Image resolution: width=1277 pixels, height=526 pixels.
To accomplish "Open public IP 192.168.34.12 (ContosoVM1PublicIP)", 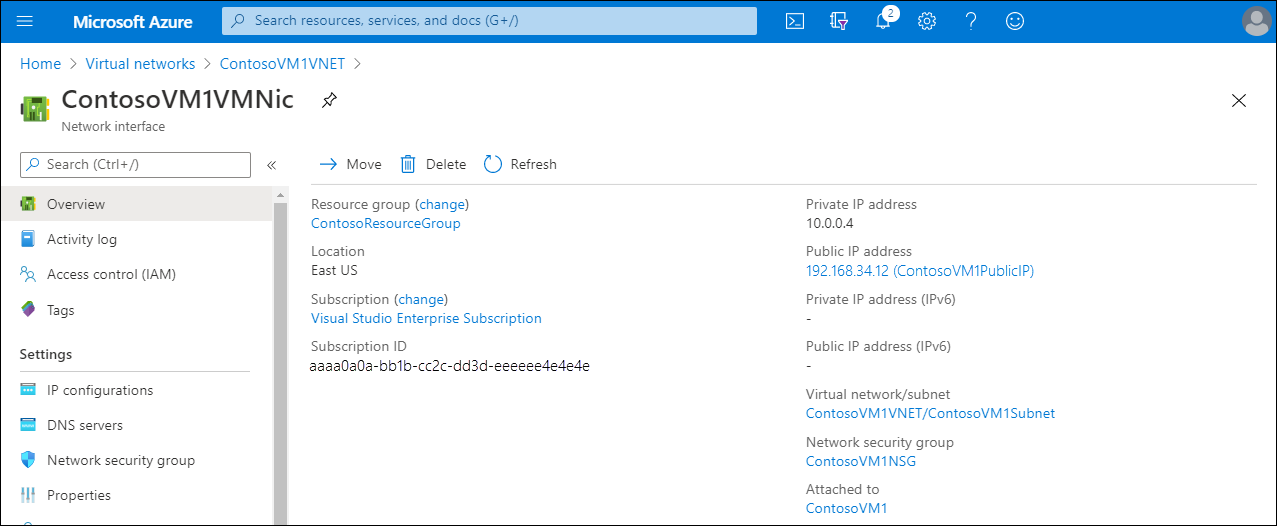I will pos(920,271).
